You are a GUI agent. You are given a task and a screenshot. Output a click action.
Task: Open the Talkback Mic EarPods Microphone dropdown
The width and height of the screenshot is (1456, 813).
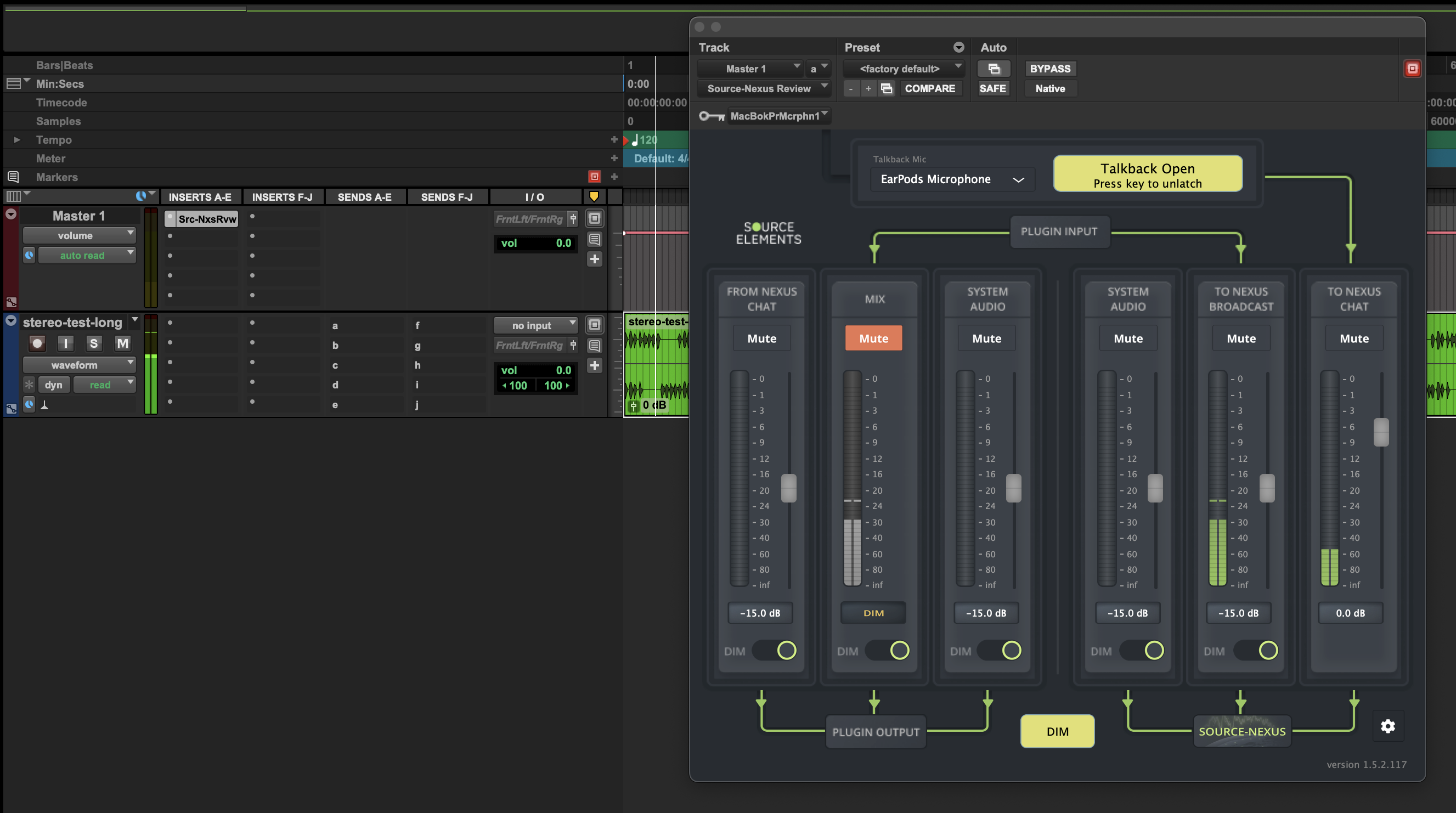click(952, 179)
